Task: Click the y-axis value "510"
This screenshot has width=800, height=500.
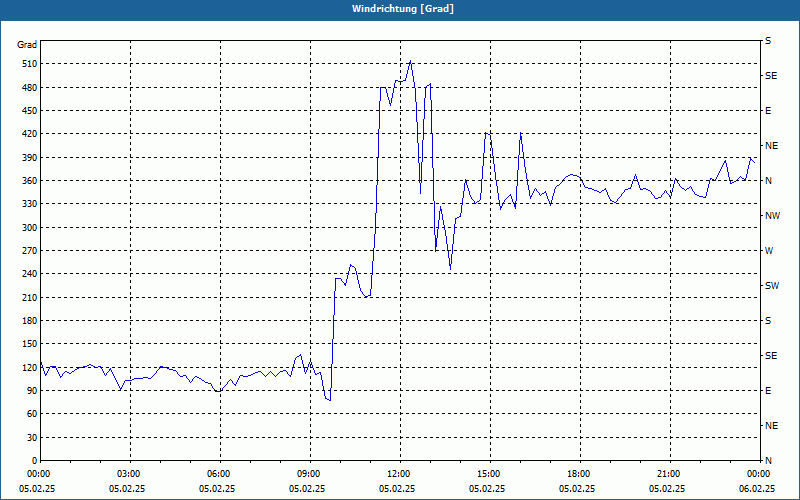Action: [30, 64]
